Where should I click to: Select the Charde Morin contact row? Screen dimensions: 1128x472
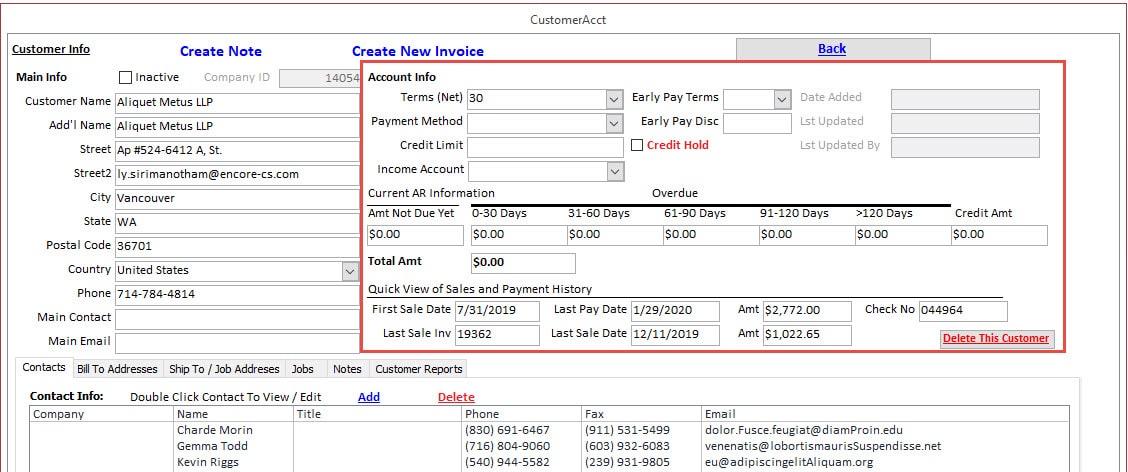point(550,430)
